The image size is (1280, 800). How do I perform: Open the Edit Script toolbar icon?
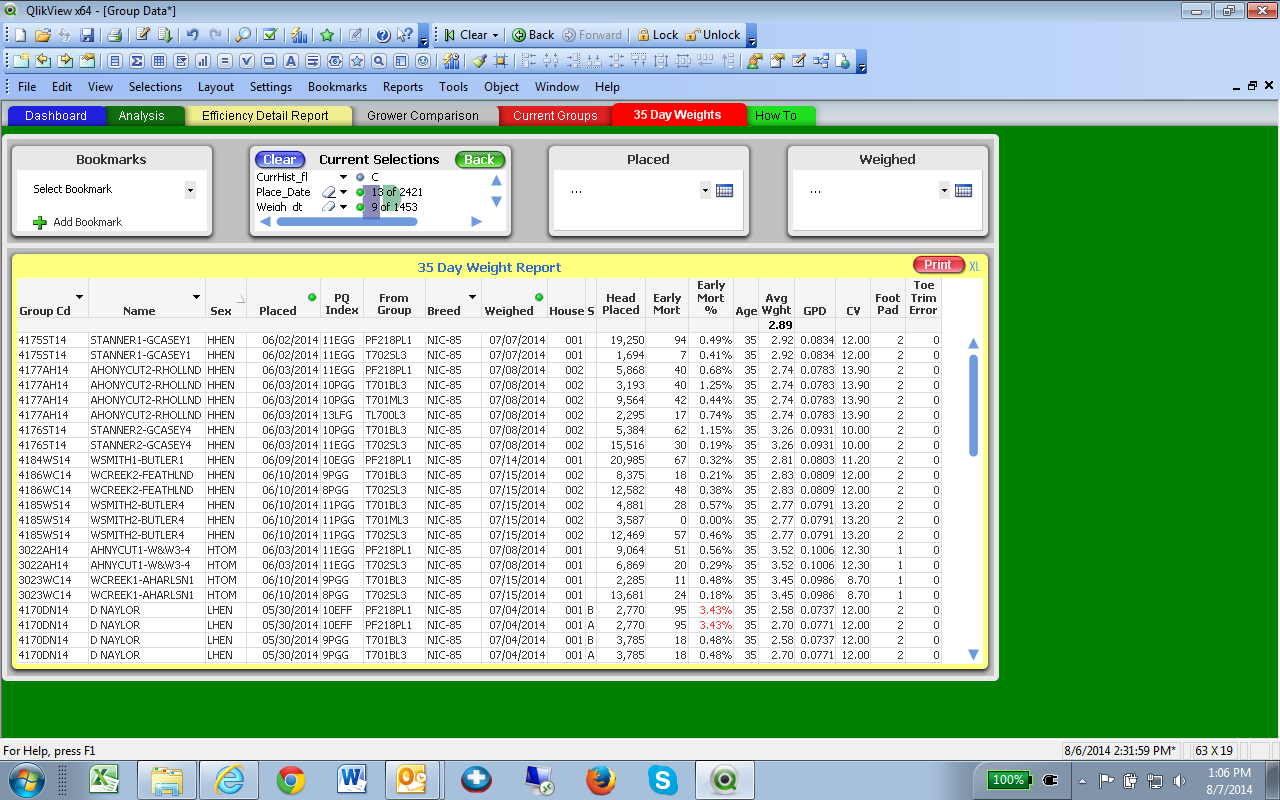pyautogui.click(x=142, y=35)
